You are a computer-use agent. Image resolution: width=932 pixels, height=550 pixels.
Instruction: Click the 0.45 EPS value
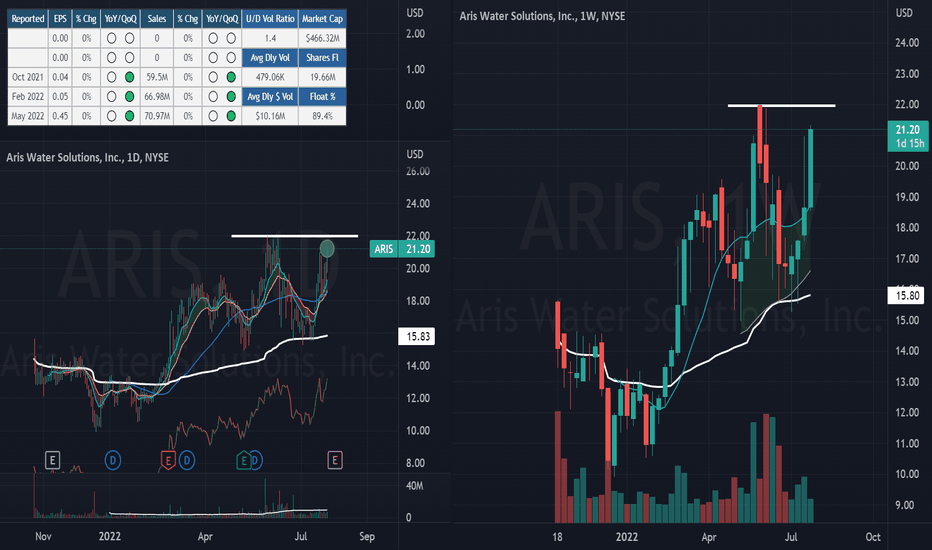point(60,116)
